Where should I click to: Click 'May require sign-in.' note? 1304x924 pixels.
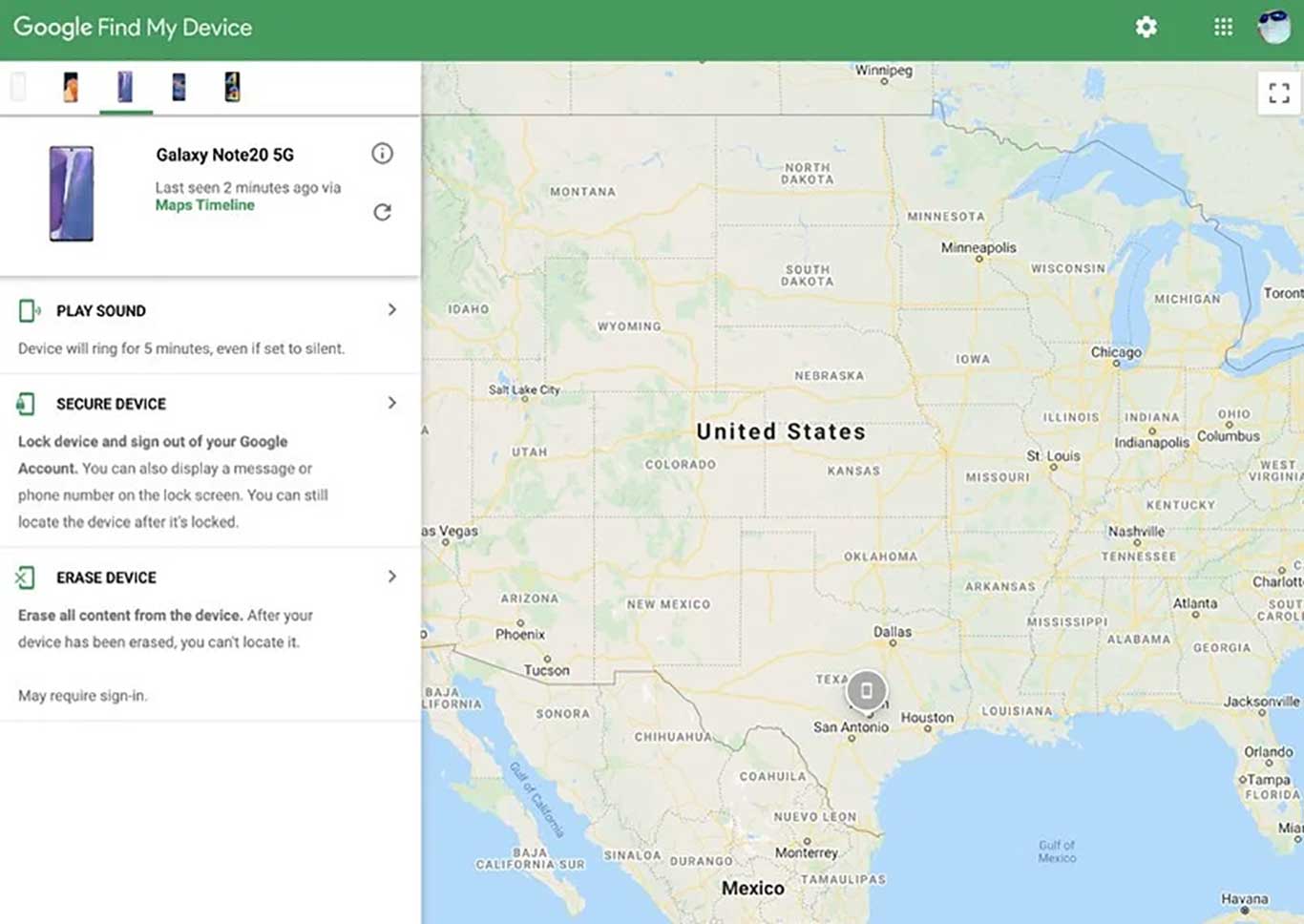point(83,696)
